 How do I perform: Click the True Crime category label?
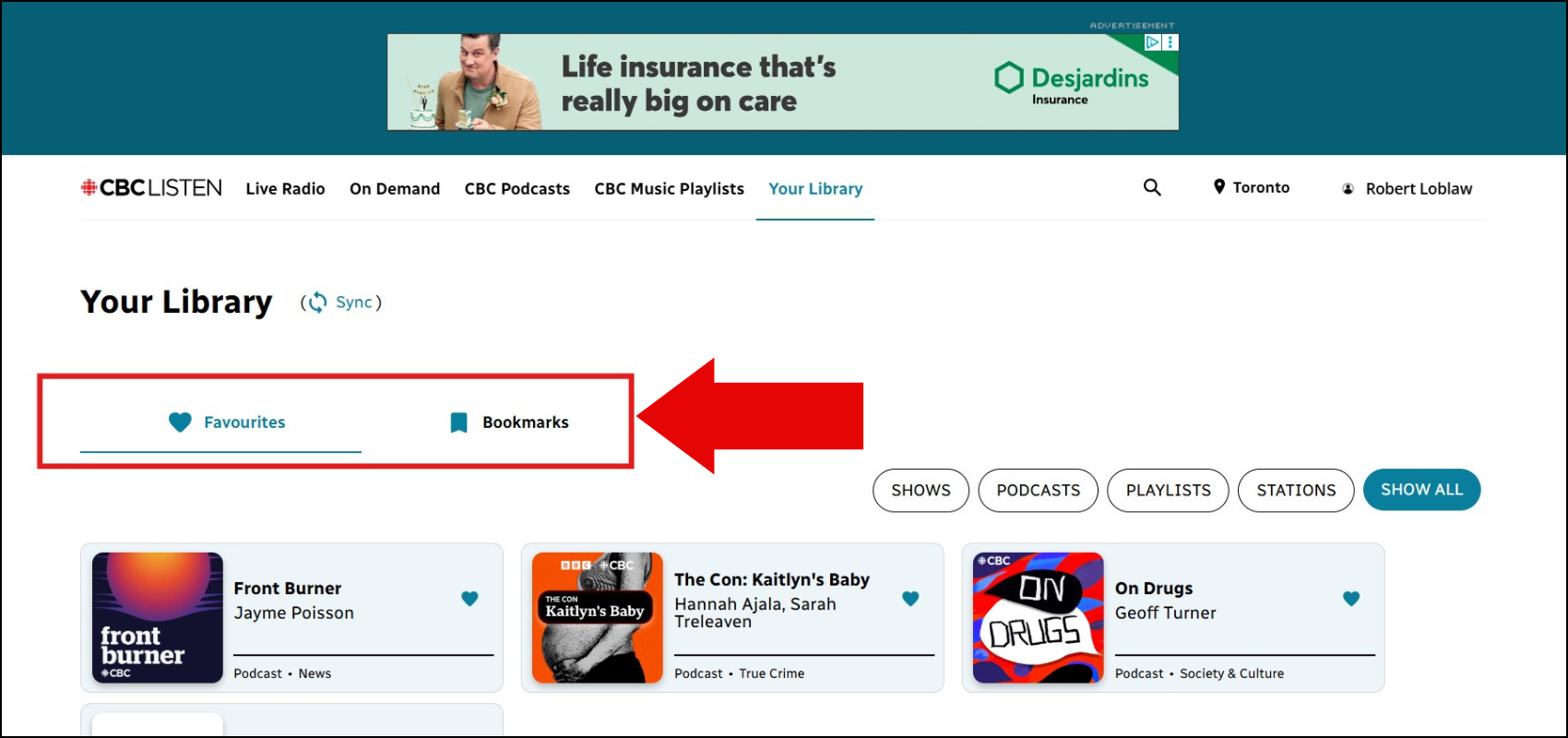772,673
